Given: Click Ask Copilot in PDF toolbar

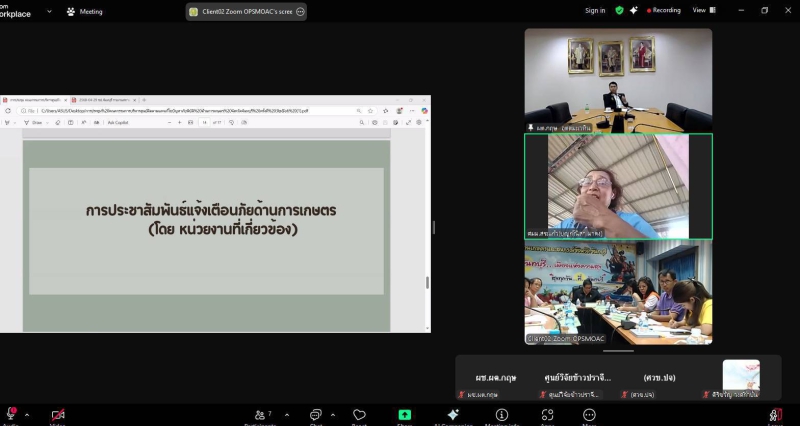Looking at the screenshot, I should coord(118,122).
